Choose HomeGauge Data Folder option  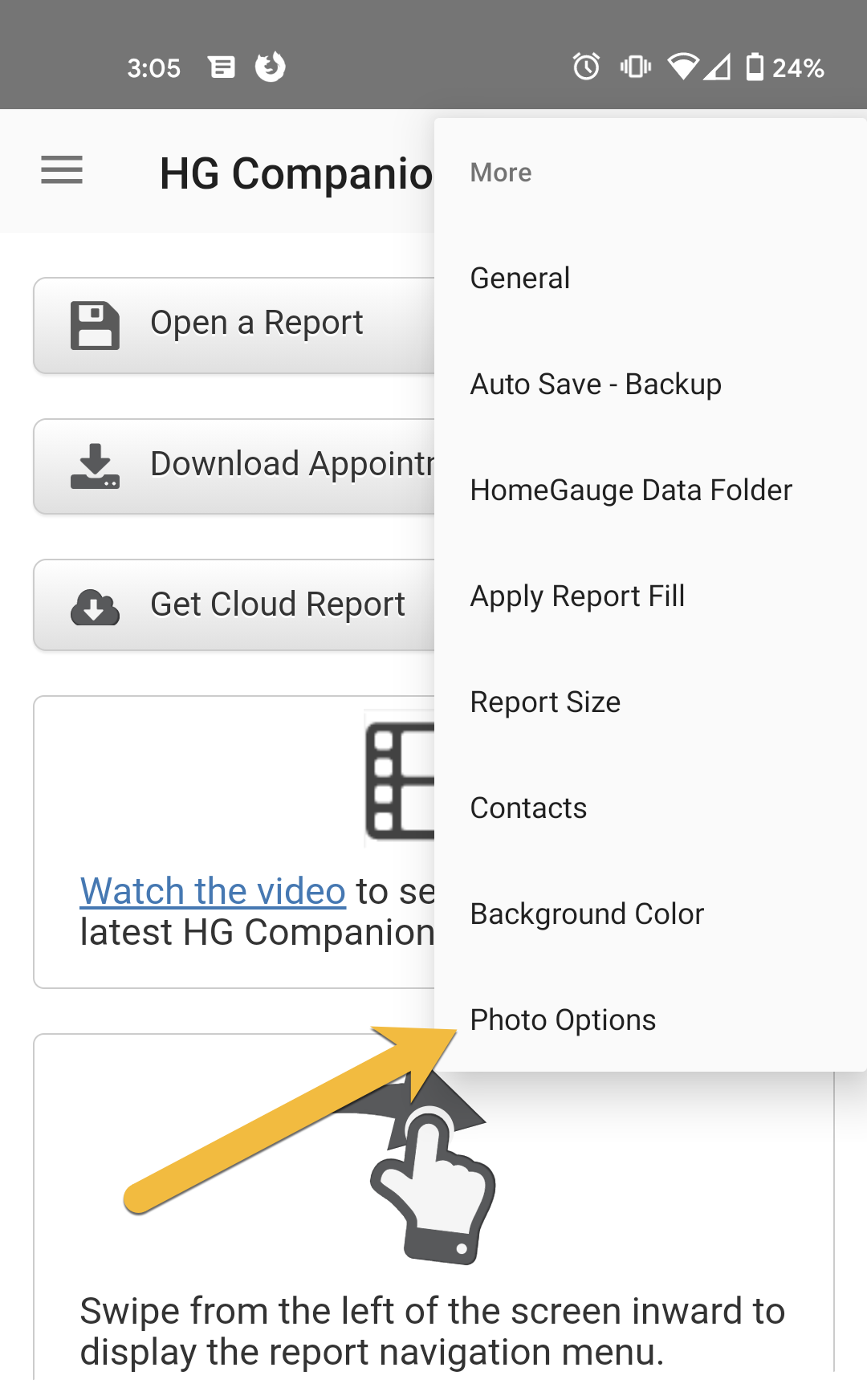pos(631,490)
